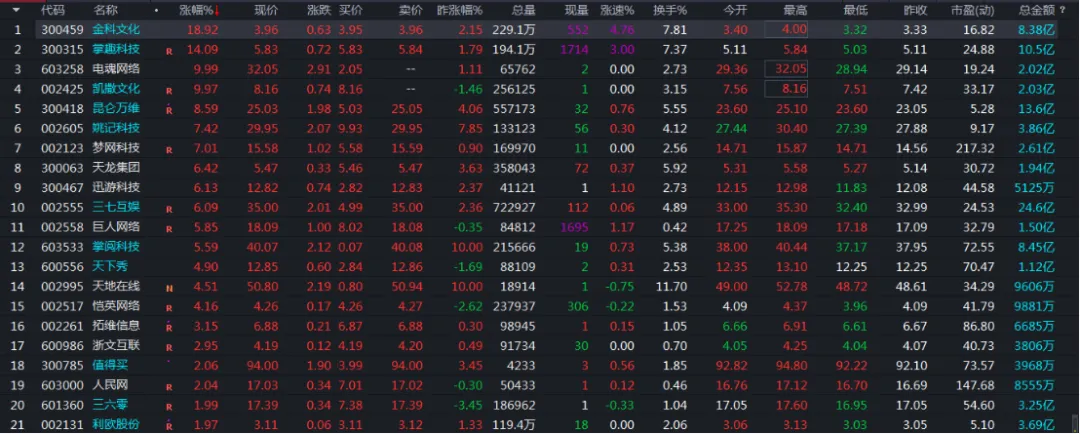Select stock 姚记科技 in the name column
Viewport: 1080px width, 434px height.
(x=116, y=129)
